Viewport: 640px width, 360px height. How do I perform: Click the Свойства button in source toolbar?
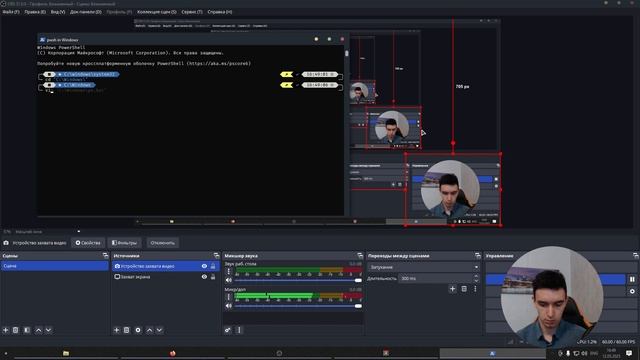(88, 243)
